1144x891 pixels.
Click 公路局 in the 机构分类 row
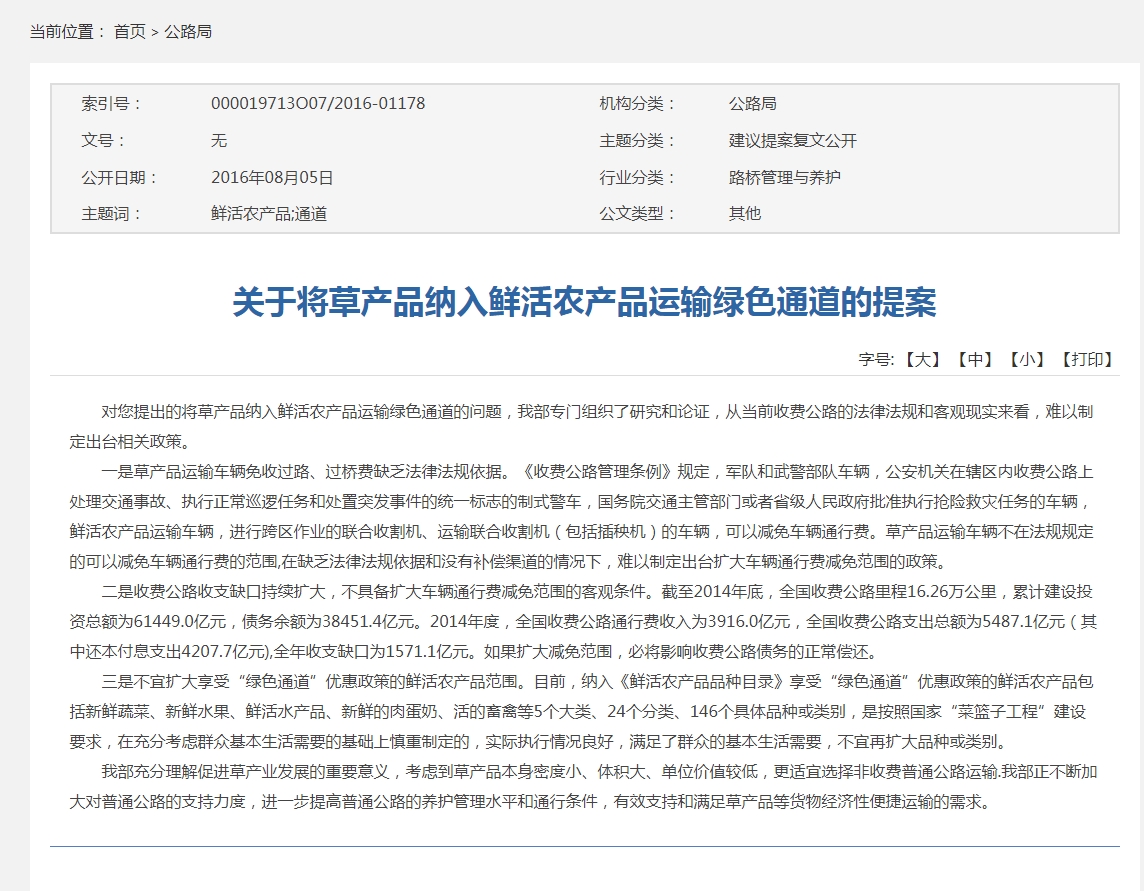[x=752, y=104]
